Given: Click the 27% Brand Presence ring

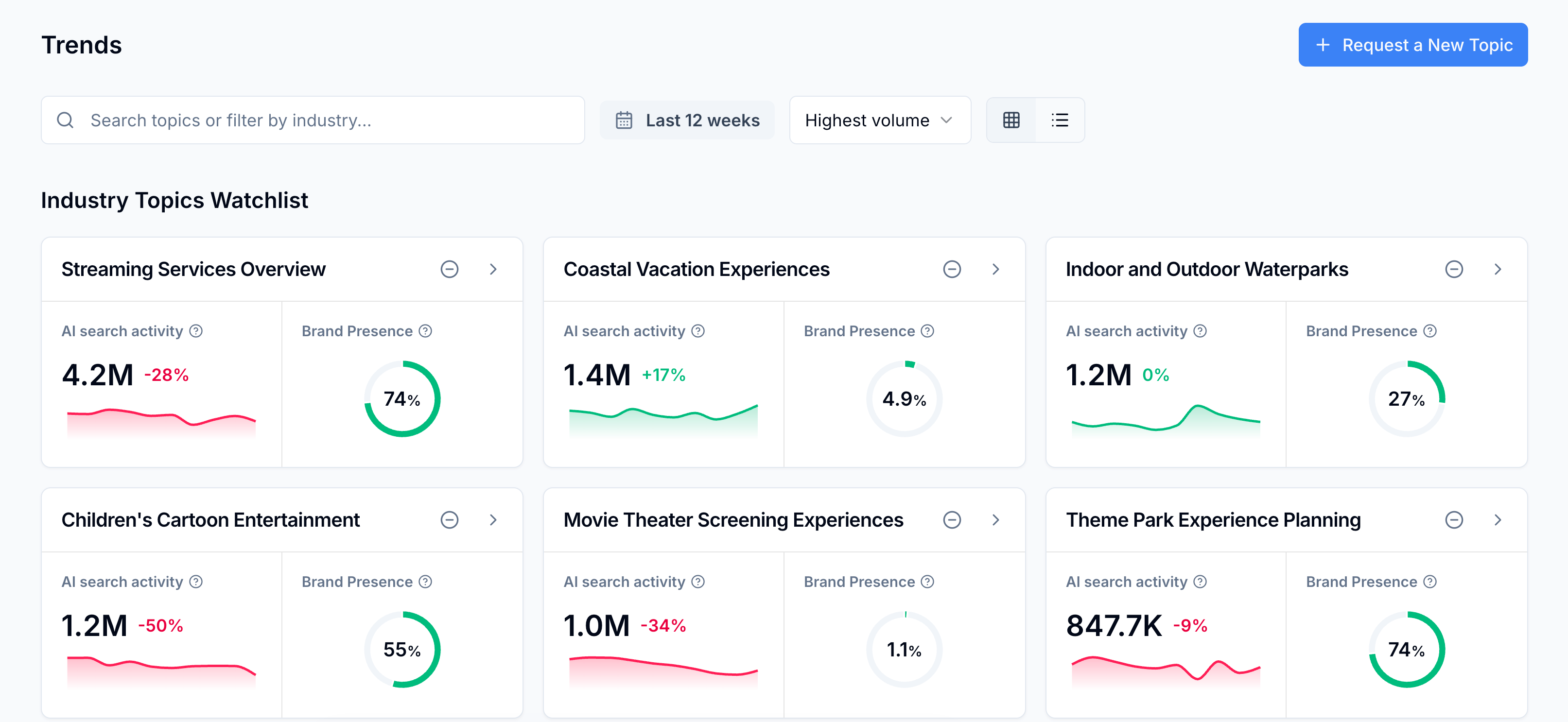Looking at the screenshot, I should 1407,399.
